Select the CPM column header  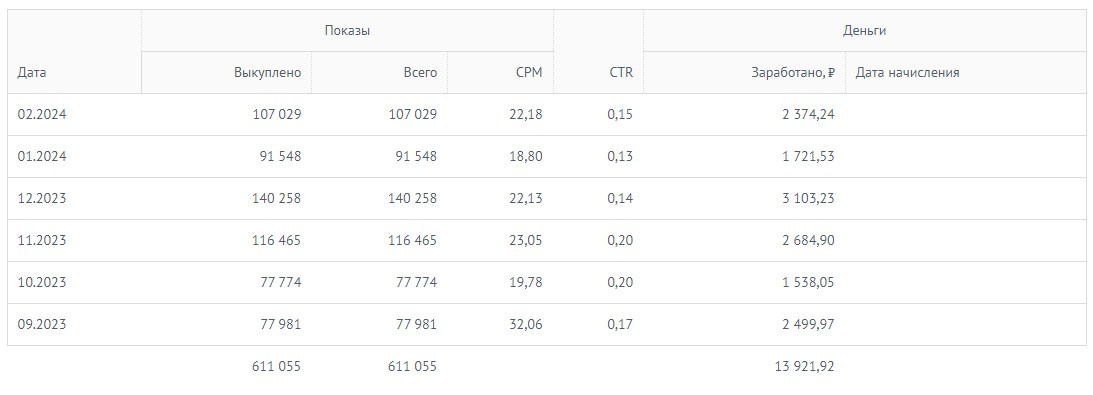pyautogui.click(x=528, y=72)
